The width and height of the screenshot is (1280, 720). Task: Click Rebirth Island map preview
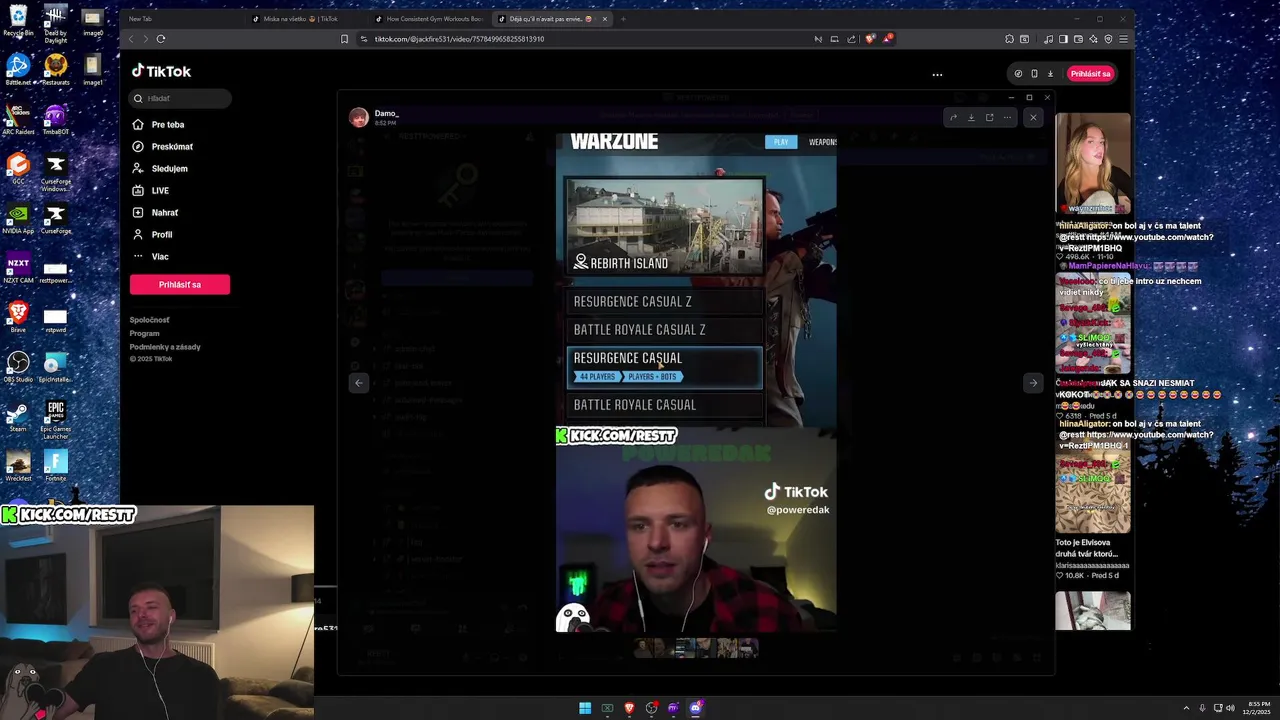[x=665, y=226]
